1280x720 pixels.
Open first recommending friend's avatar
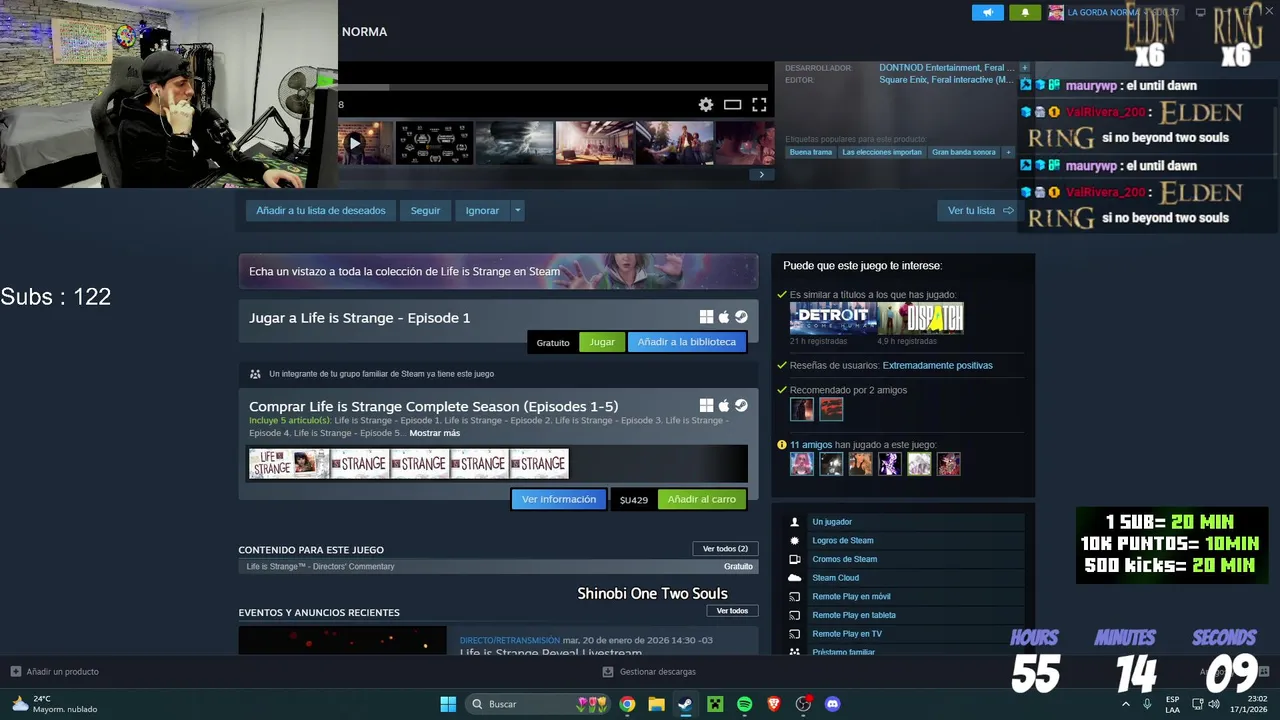point(802,409)
